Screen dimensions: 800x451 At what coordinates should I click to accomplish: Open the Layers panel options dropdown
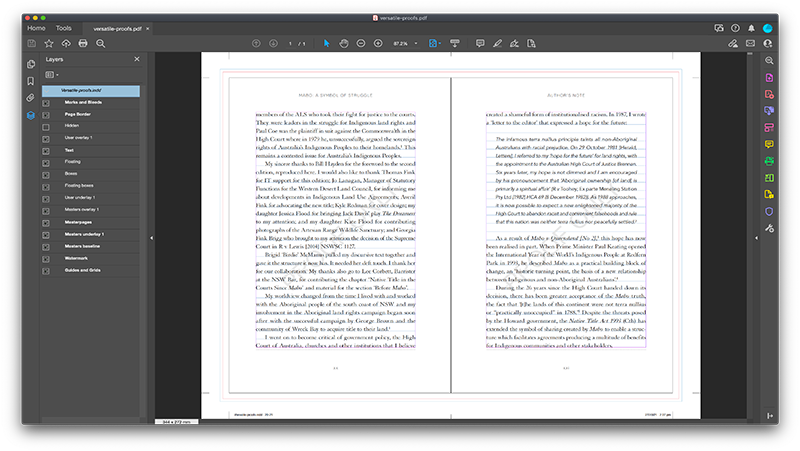[53, 75]
